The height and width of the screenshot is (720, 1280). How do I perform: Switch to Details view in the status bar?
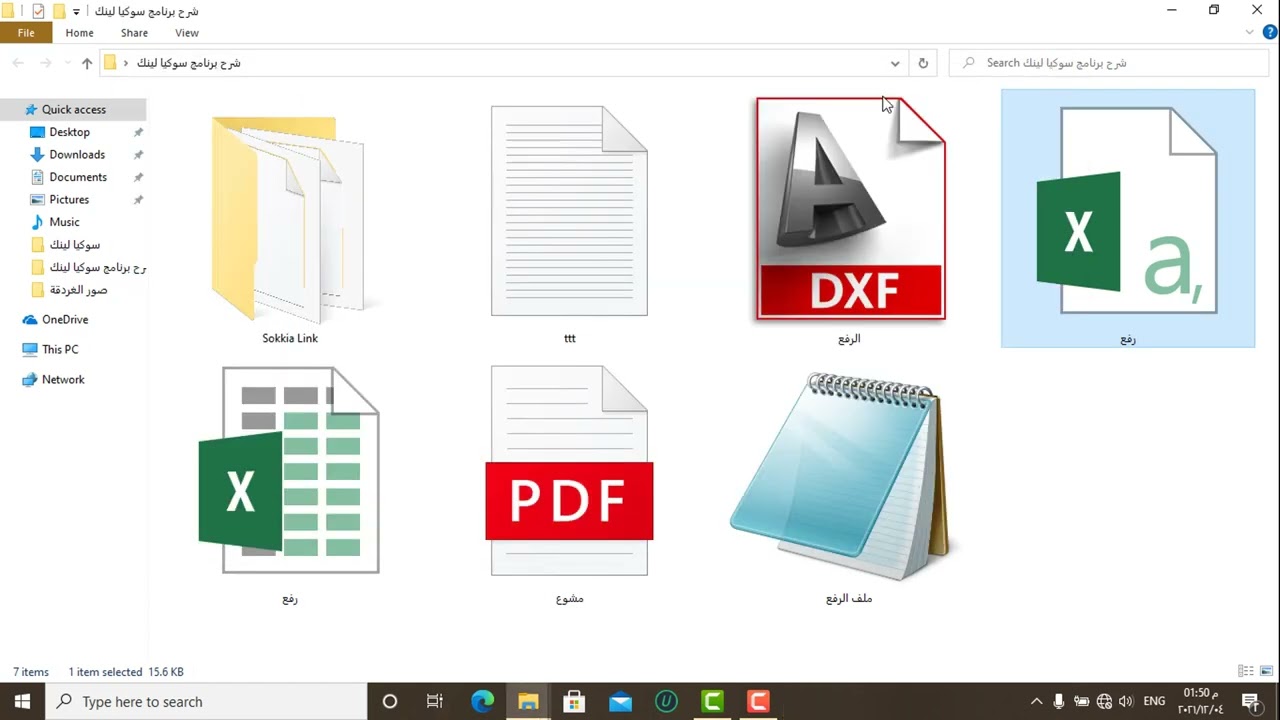1246,672
